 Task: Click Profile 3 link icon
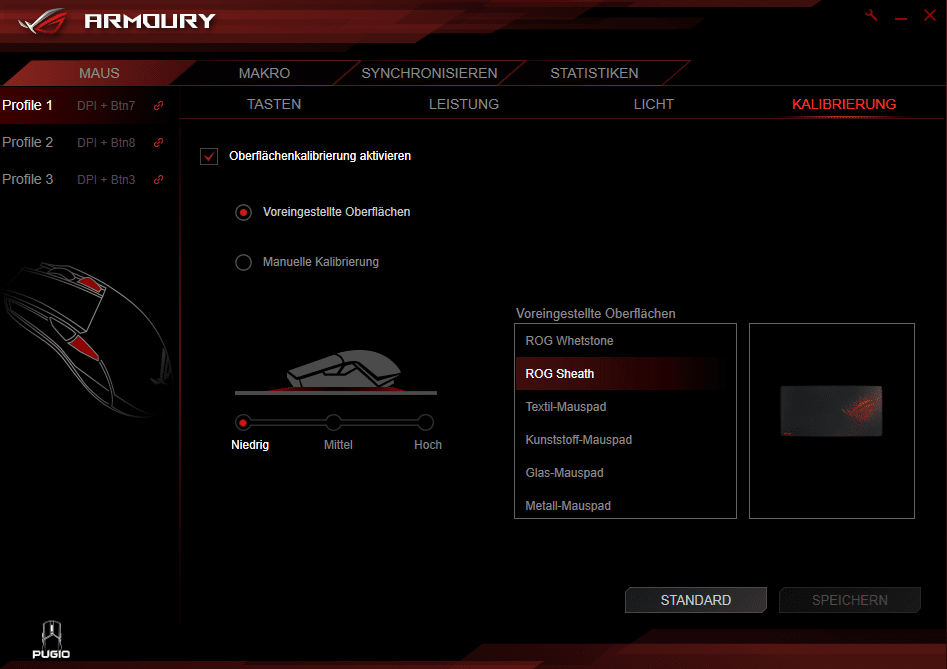[x=158, y=179]
